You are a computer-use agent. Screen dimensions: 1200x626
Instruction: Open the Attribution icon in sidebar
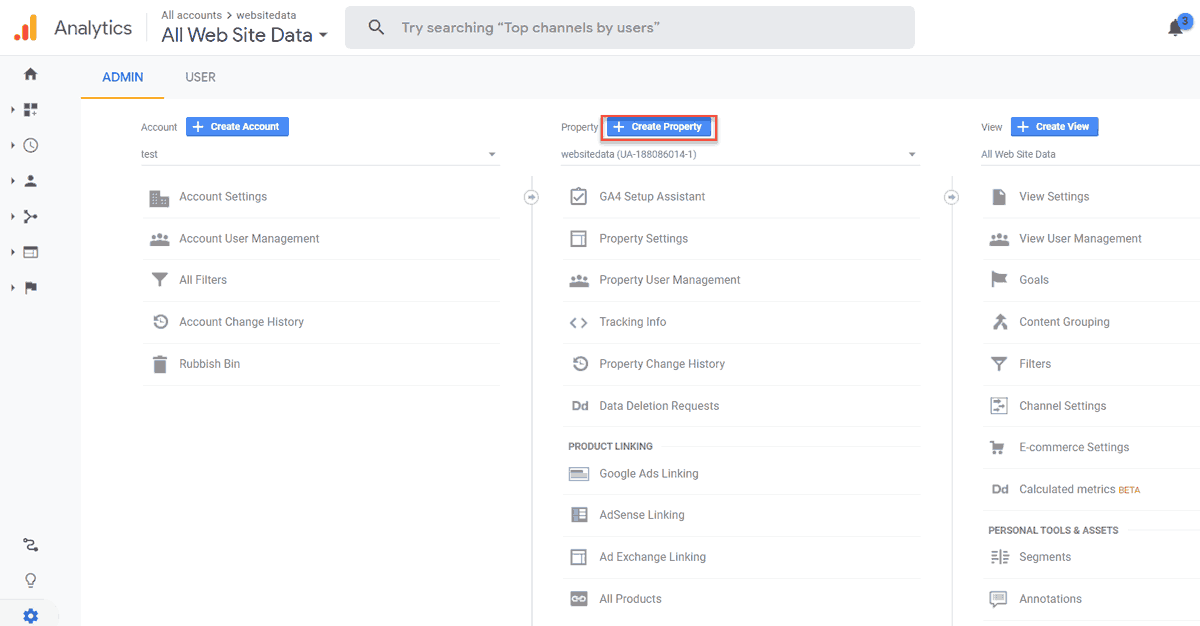(x=30, y=545)
